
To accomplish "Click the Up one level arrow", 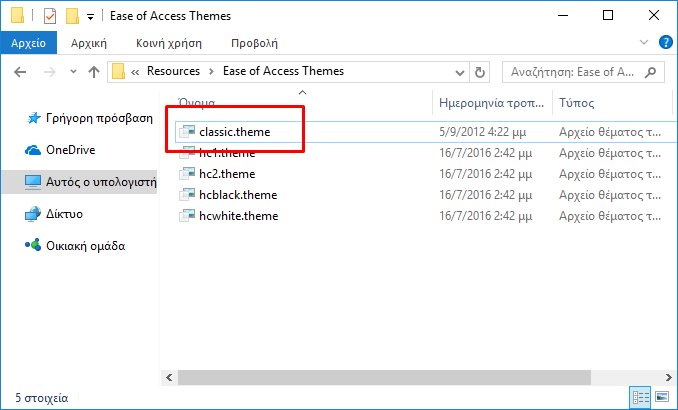I will click(x=94, y=72).
